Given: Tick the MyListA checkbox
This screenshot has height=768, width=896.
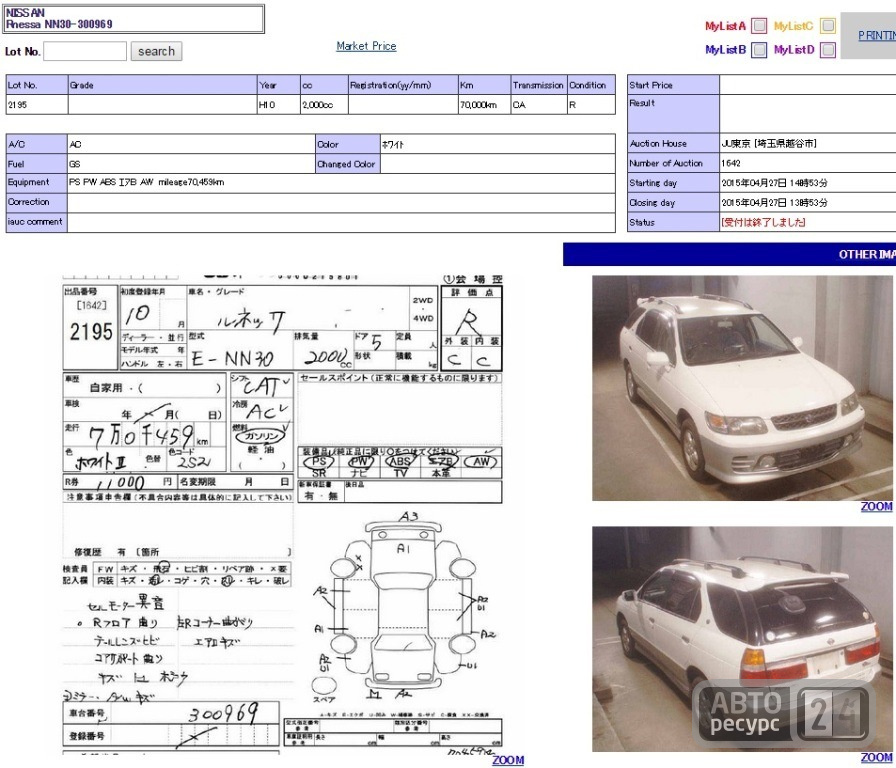Looking at the screenshot, I should coord(759,26).
